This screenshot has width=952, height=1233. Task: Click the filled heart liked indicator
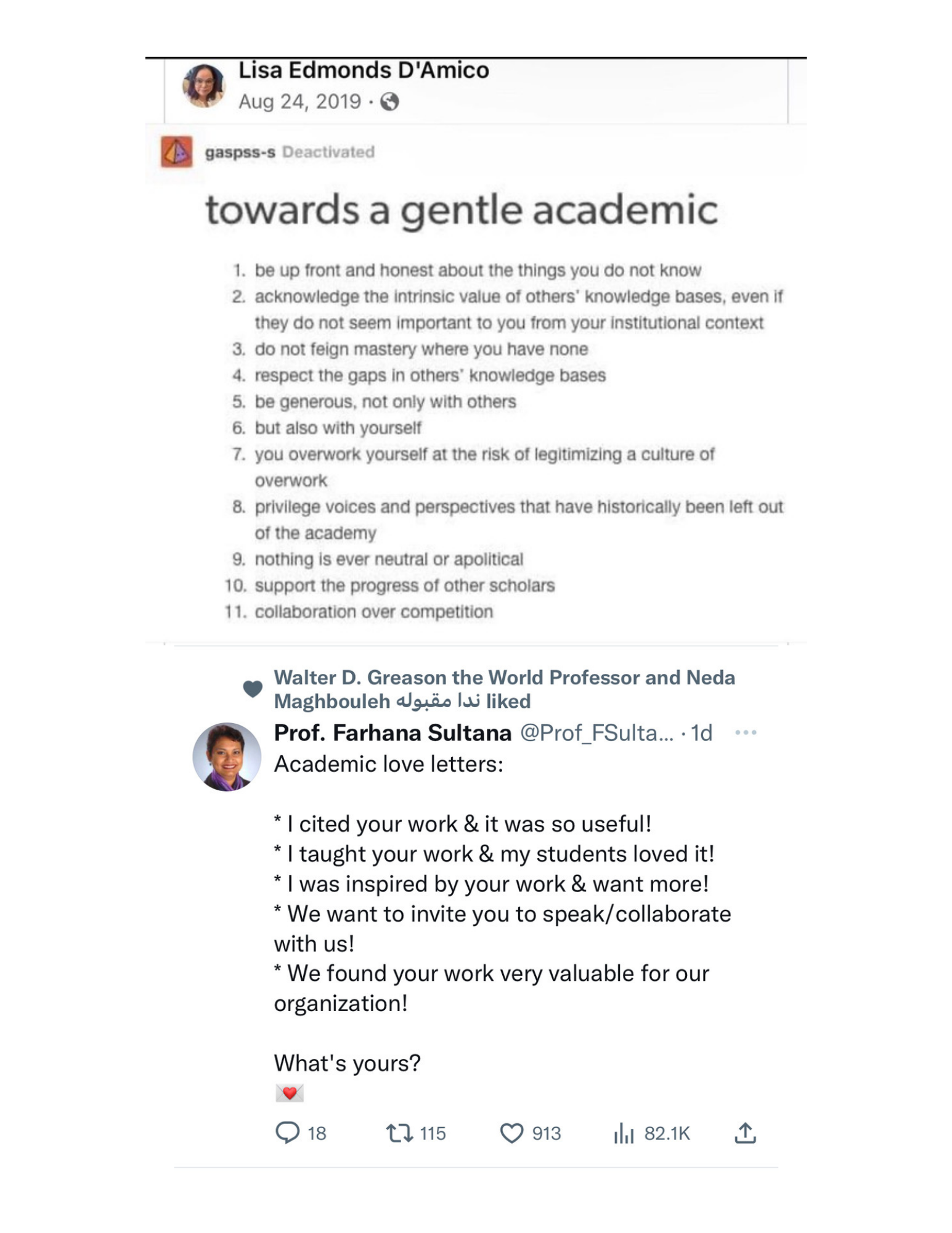pyautogui.click(x=253, y=689)
